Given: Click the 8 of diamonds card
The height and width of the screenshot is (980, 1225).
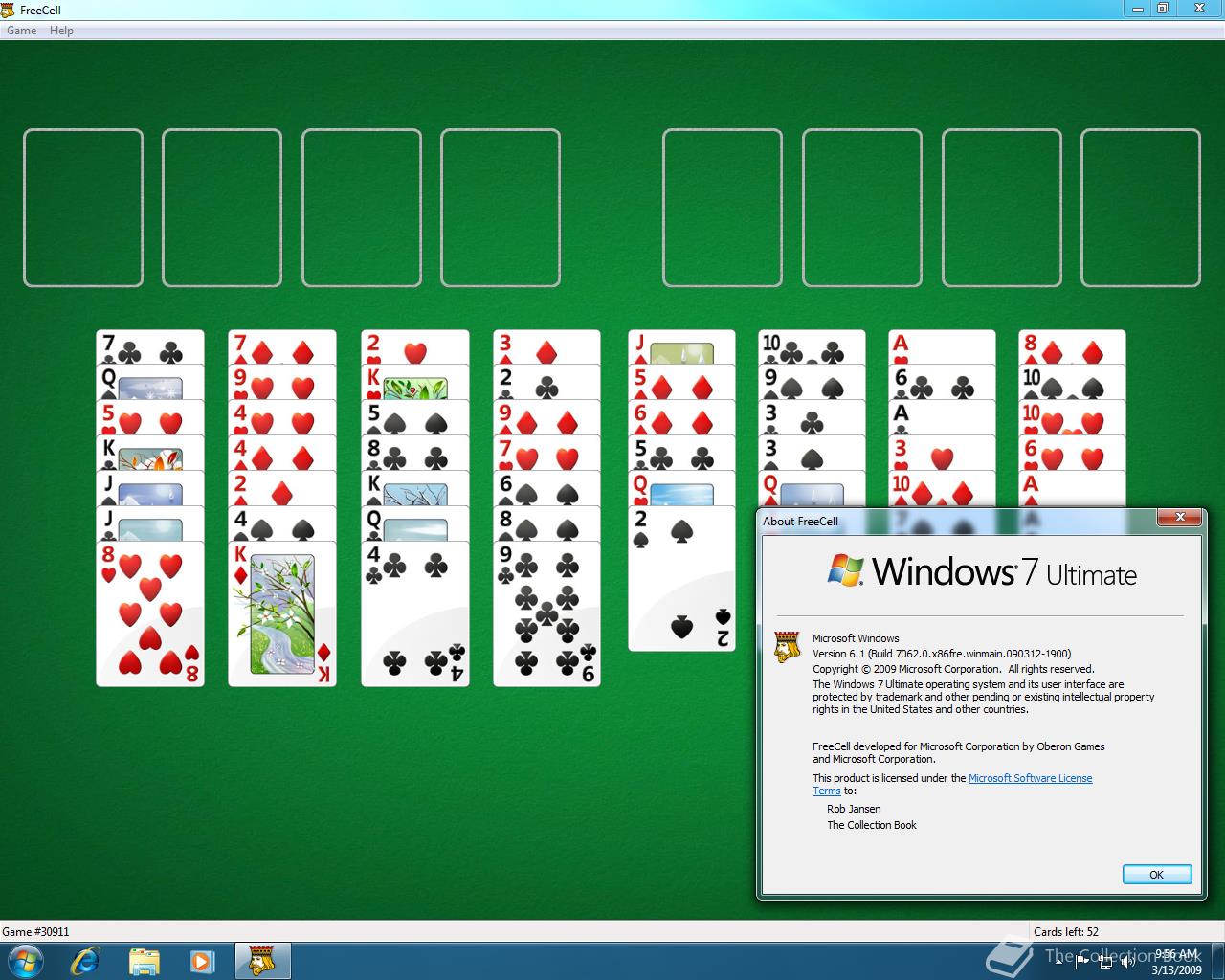Looking at the screenshot, I should (1072, 346).
